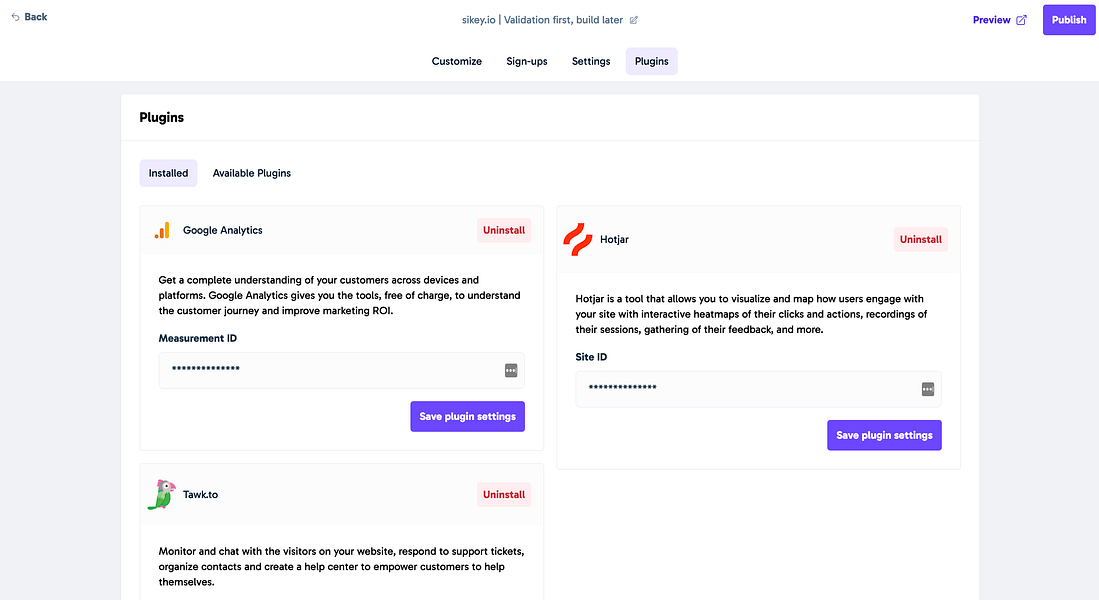Open the Customize section
The image size is (1099, 600).
(456, 61)
